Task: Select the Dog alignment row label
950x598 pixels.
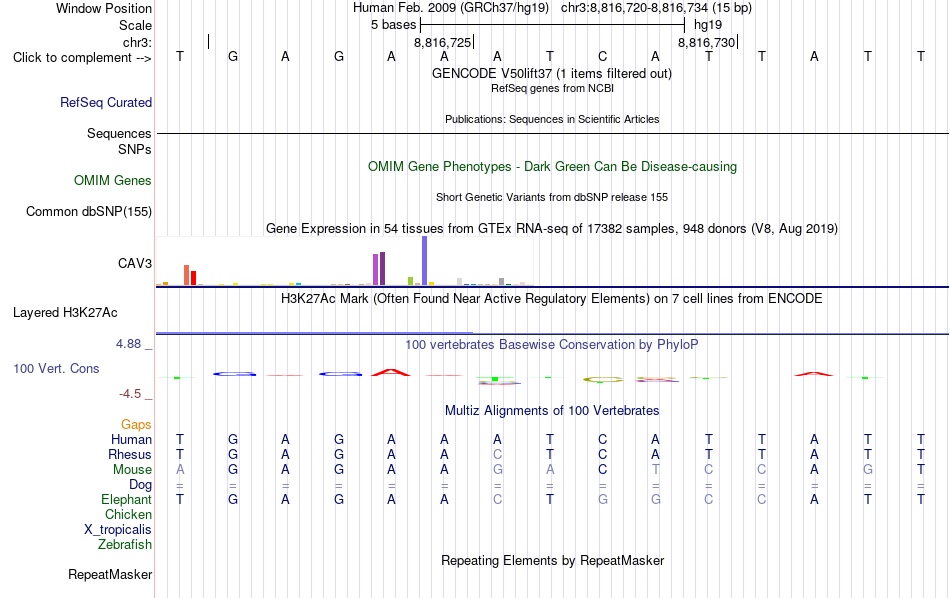Action: [x=140, y=485]
